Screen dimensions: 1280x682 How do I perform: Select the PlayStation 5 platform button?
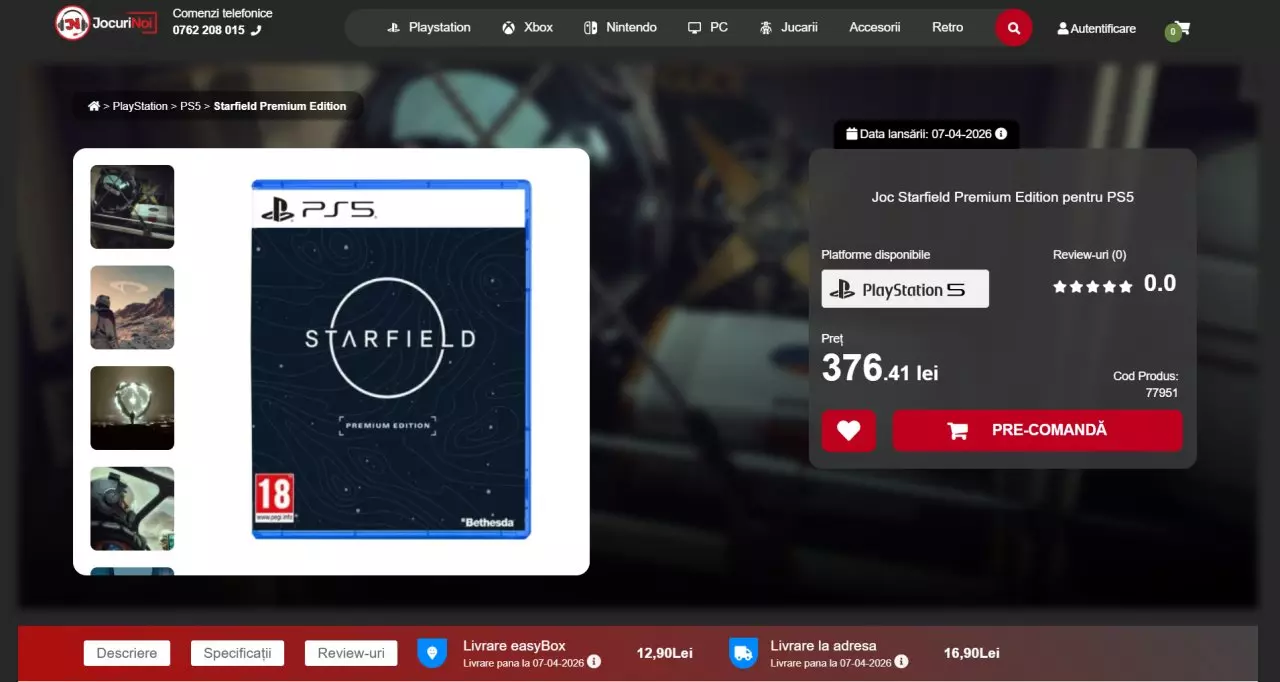[x=905, y=289]
